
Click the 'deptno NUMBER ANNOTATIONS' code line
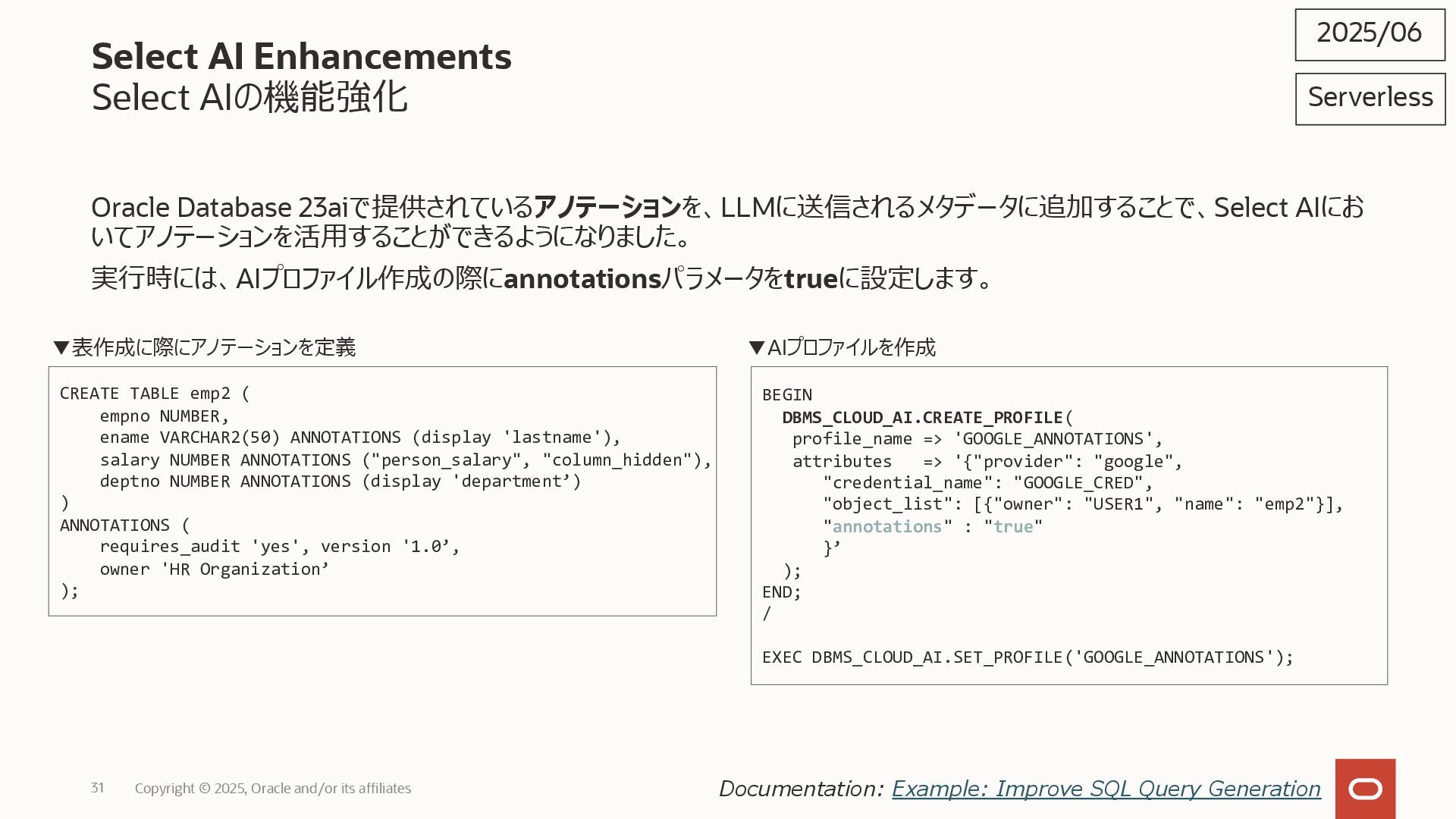(340, 482)
